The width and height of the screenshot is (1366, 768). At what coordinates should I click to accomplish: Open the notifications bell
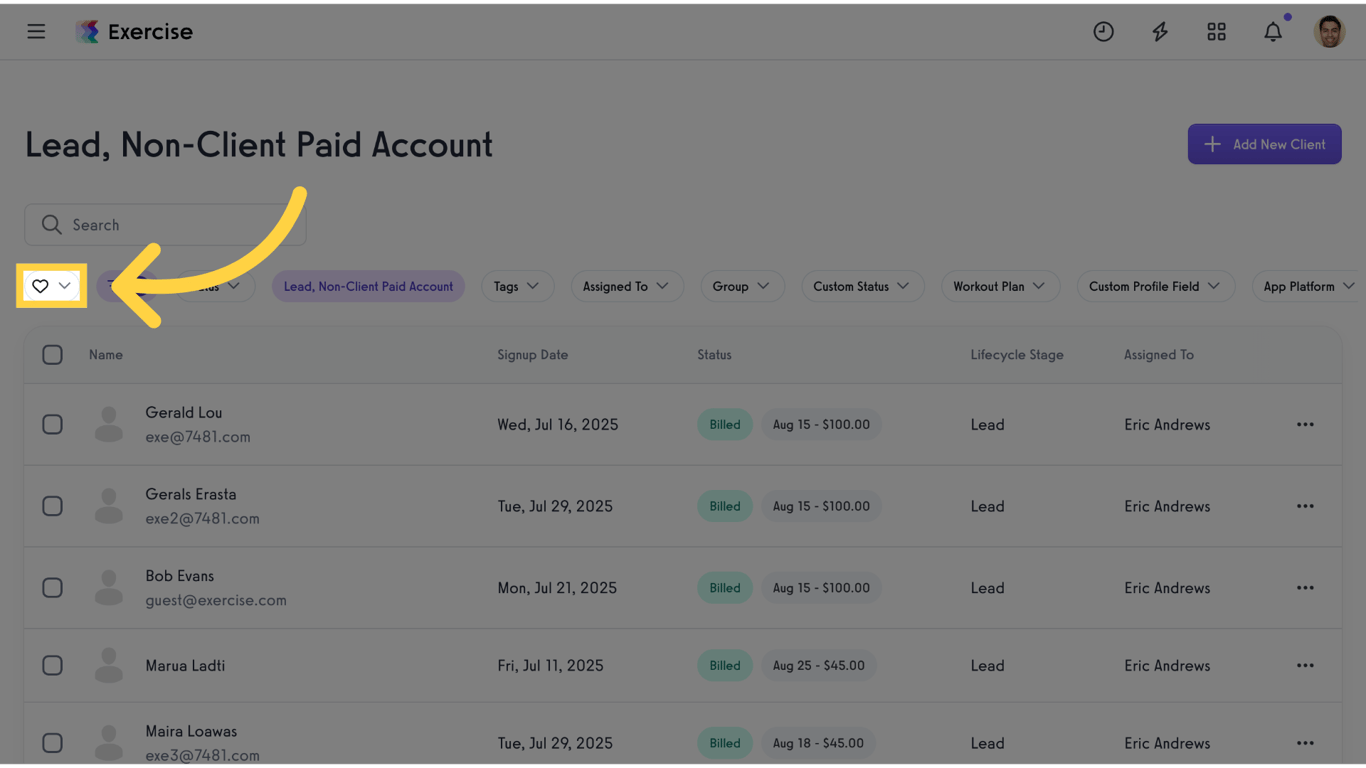[1272, 32]
